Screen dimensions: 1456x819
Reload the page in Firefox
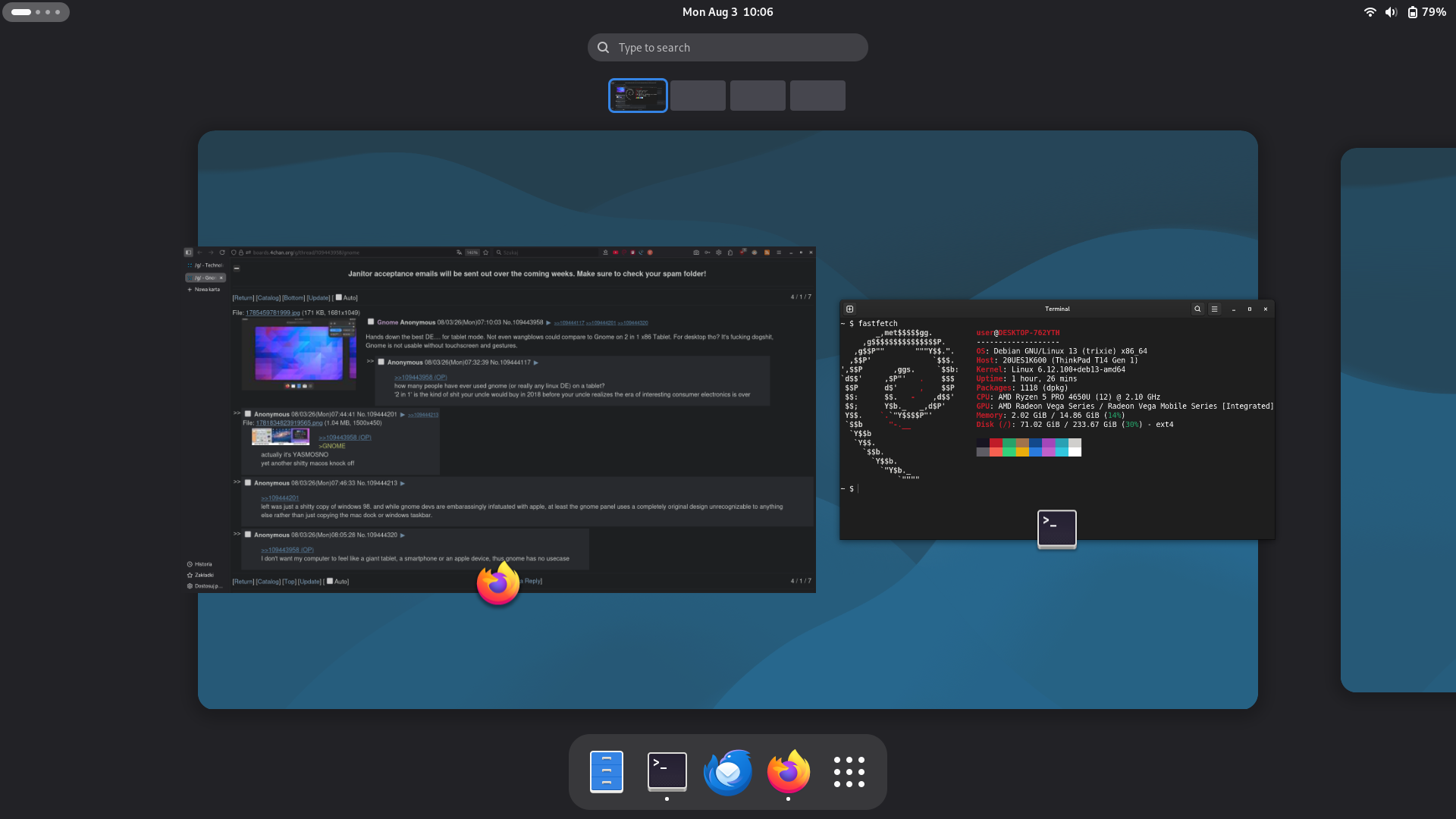click(222, 253)
